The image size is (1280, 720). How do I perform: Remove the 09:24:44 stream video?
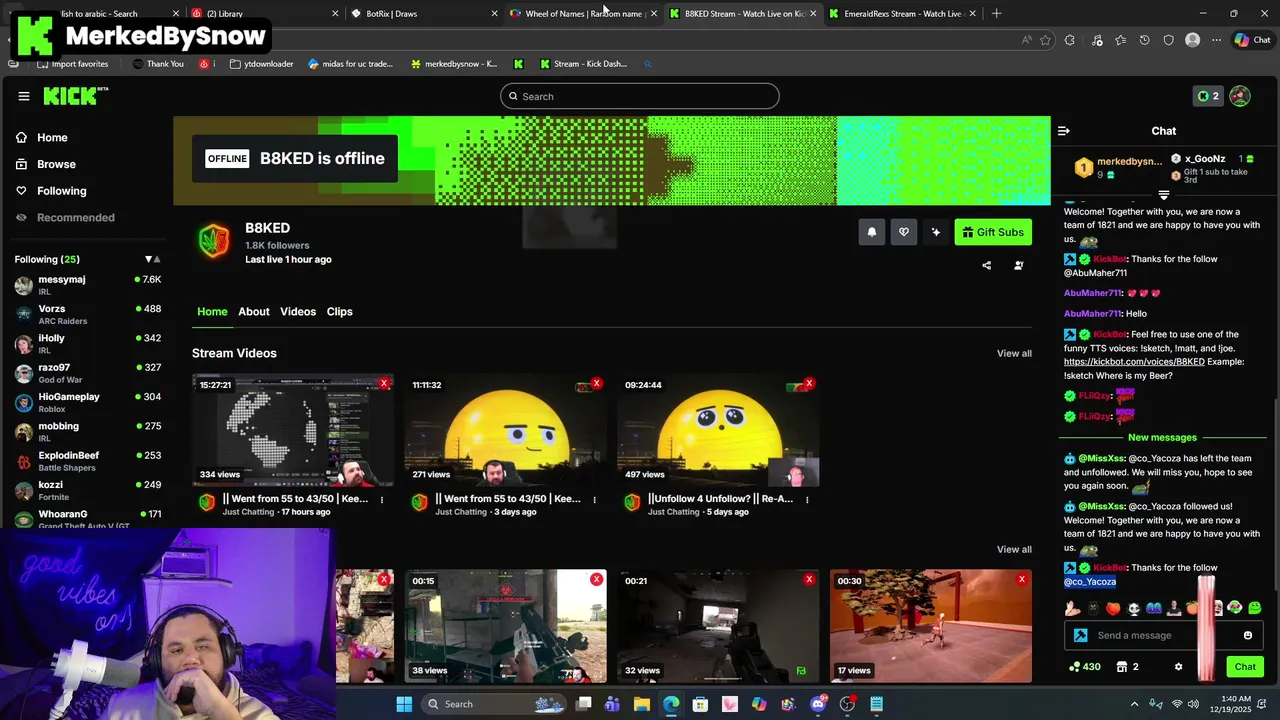(x=809, y=383)
